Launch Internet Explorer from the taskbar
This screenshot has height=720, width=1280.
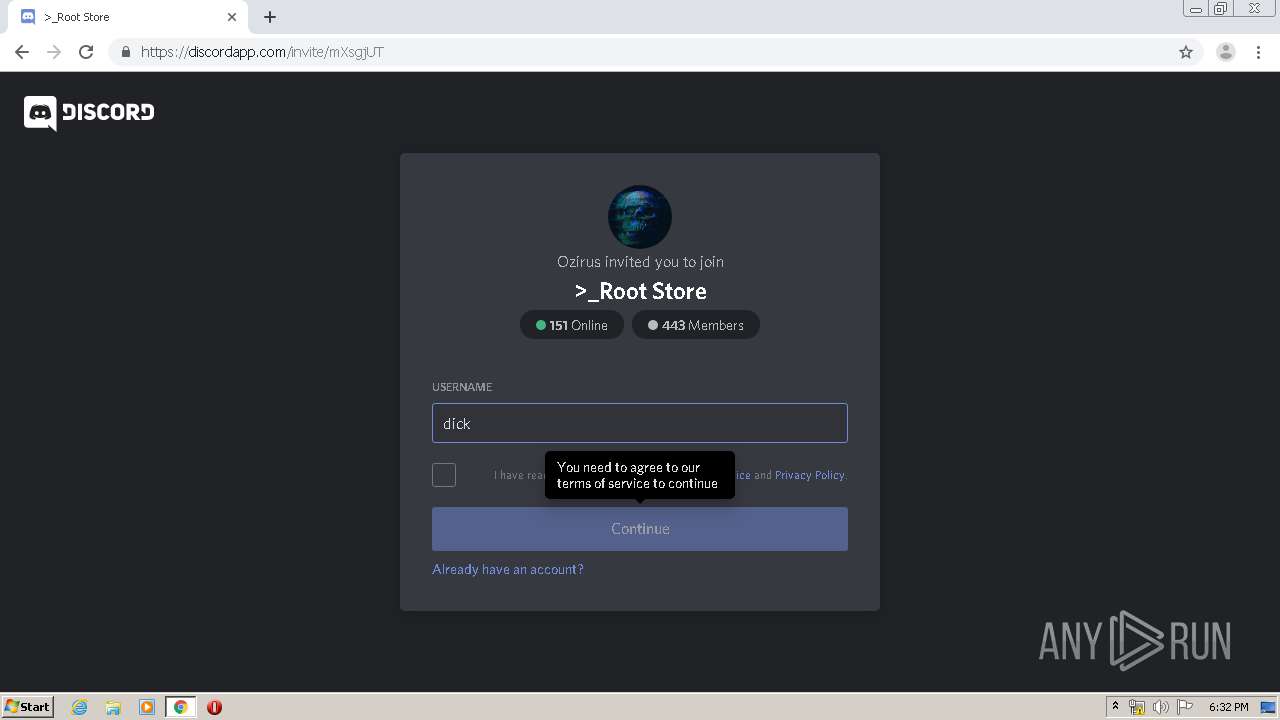pos(80,707)
